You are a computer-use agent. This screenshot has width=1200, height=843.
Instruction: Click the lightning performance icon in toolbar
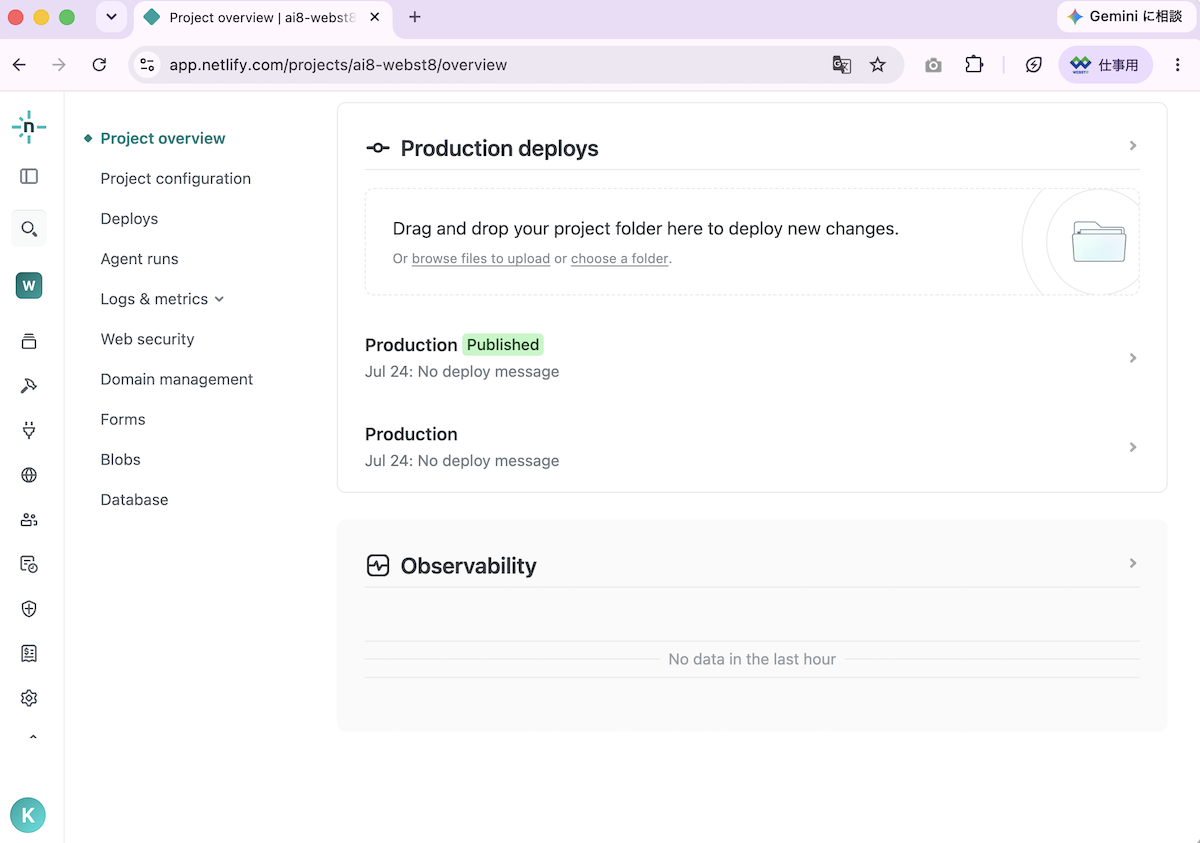(x=1034, y=65)
